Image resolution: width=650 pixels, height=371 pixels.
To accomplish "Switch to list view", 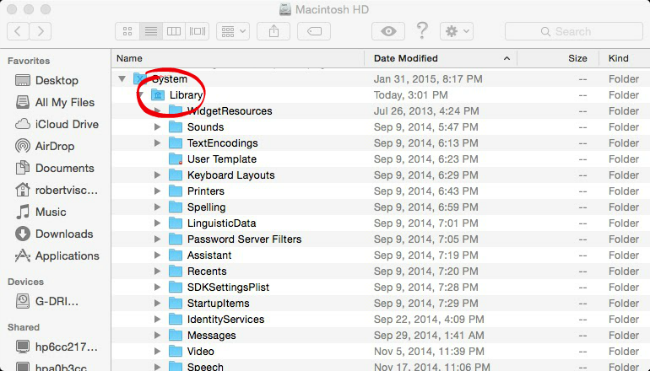I will 150,32.
